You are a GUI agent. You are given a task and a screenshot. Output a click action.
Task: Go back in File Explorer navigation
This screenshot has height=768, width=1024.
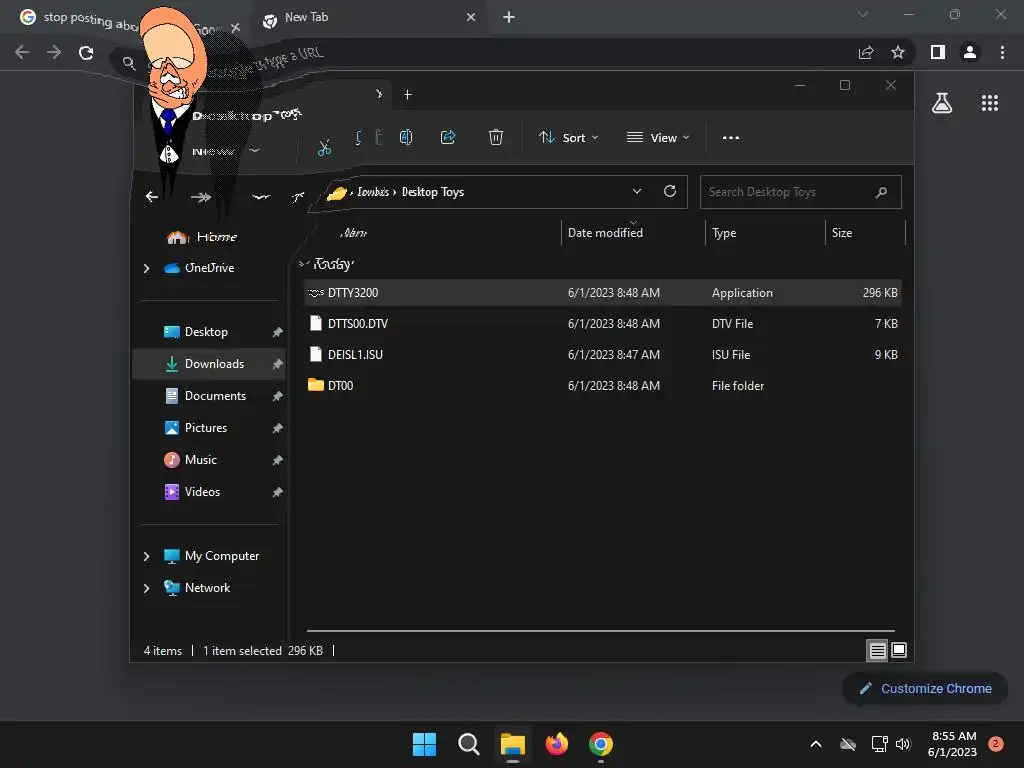point(152,197)
